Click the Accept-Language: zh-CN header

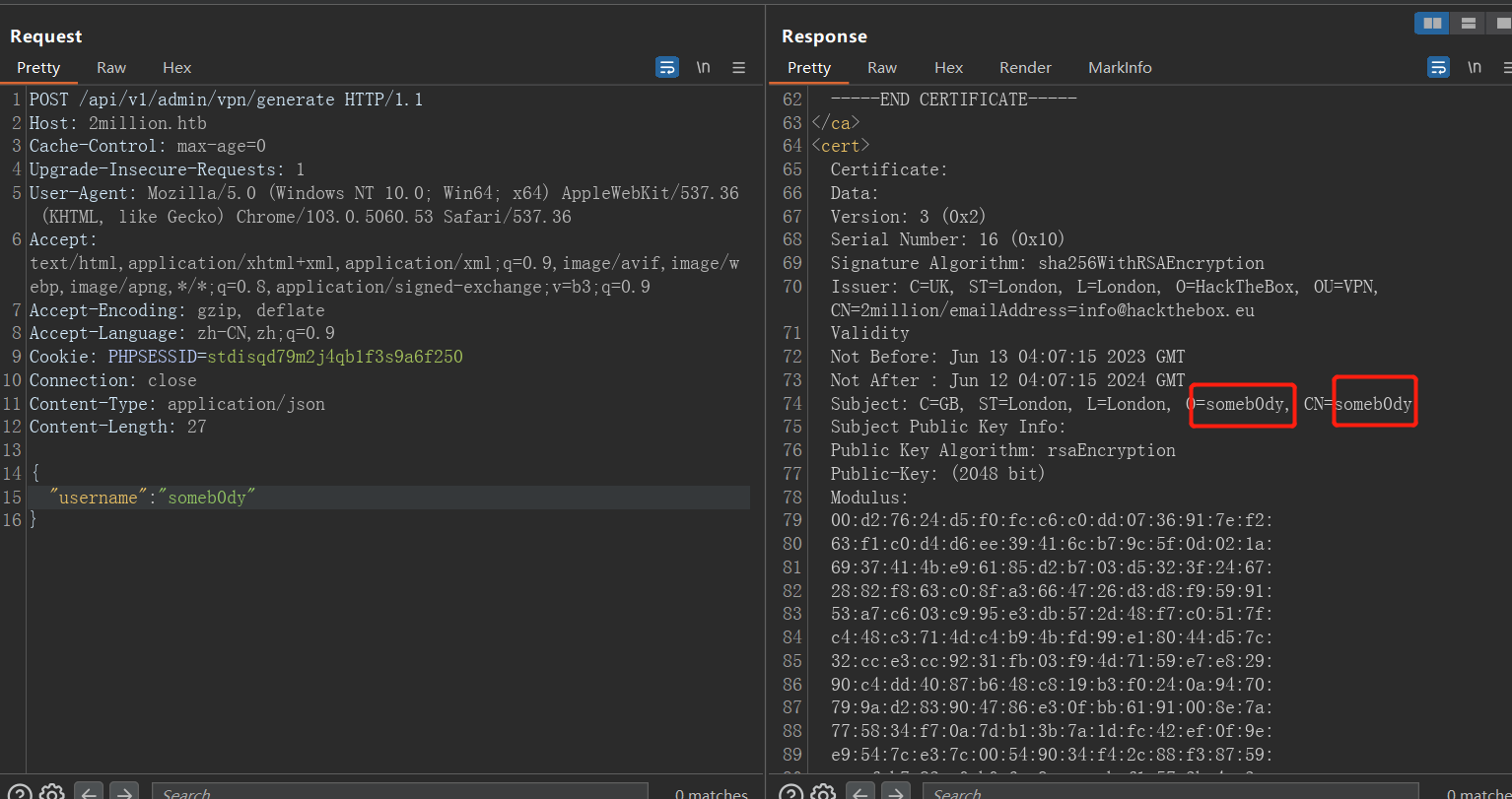tap(181, 333)
